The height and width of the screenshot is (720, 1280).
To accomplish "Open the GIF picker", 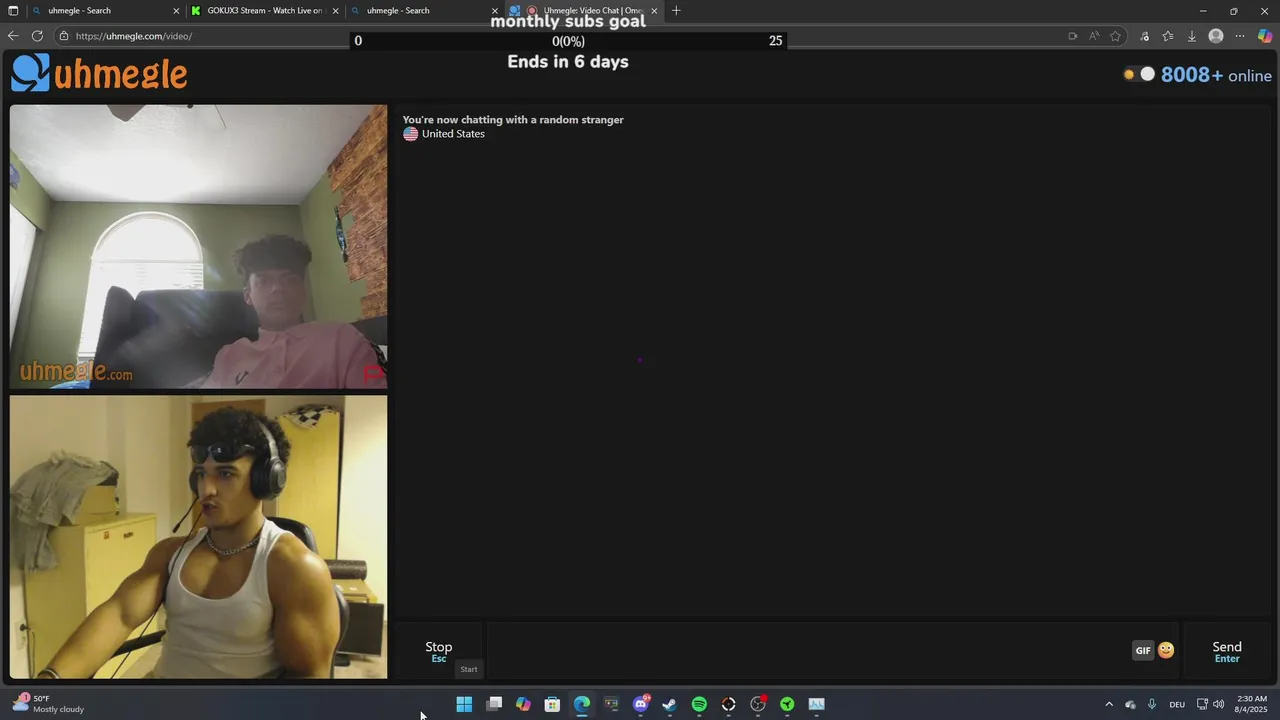I will pos(1143,650).
